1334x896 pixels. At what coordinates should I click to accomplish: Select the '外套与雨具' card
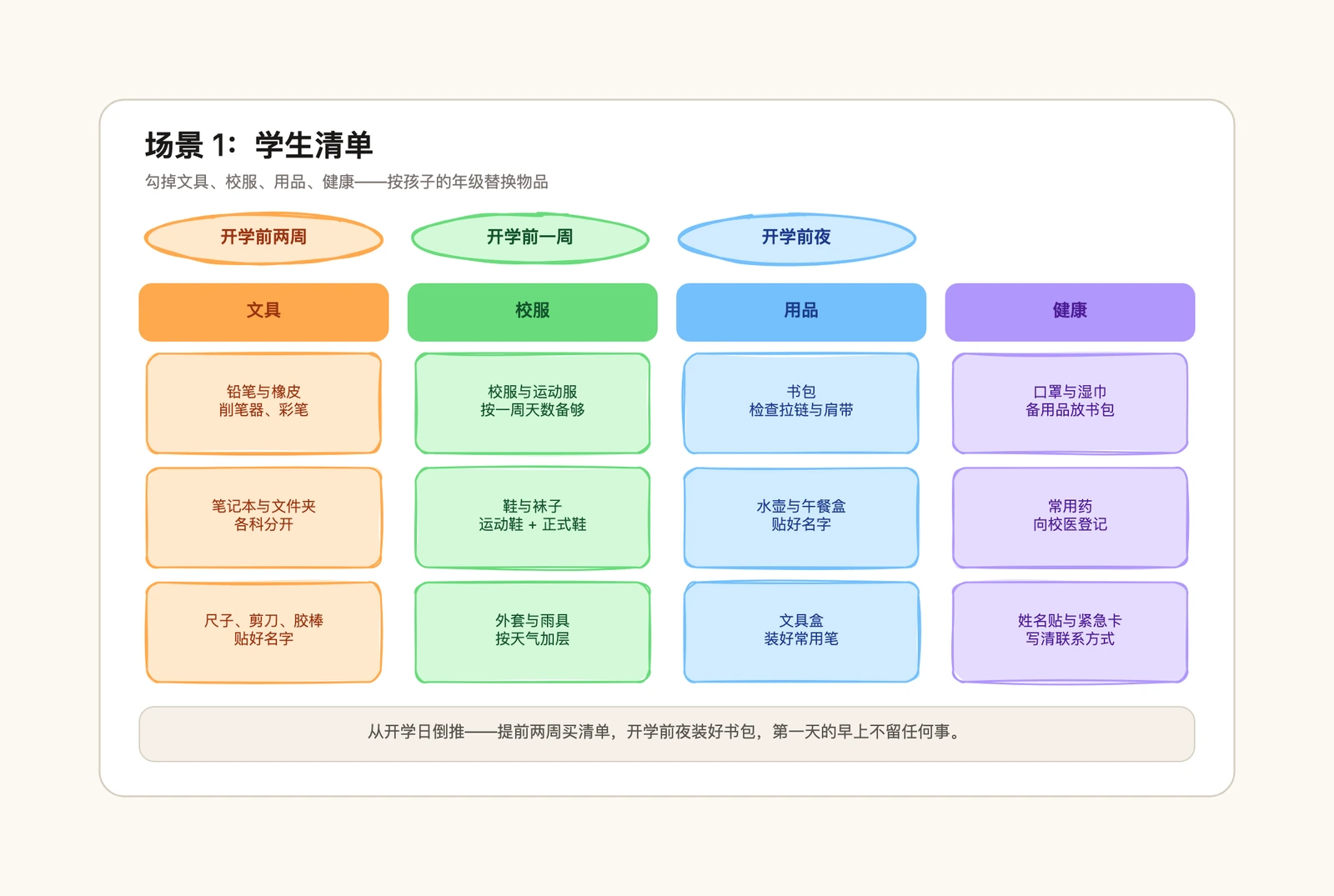coord(533,632)
